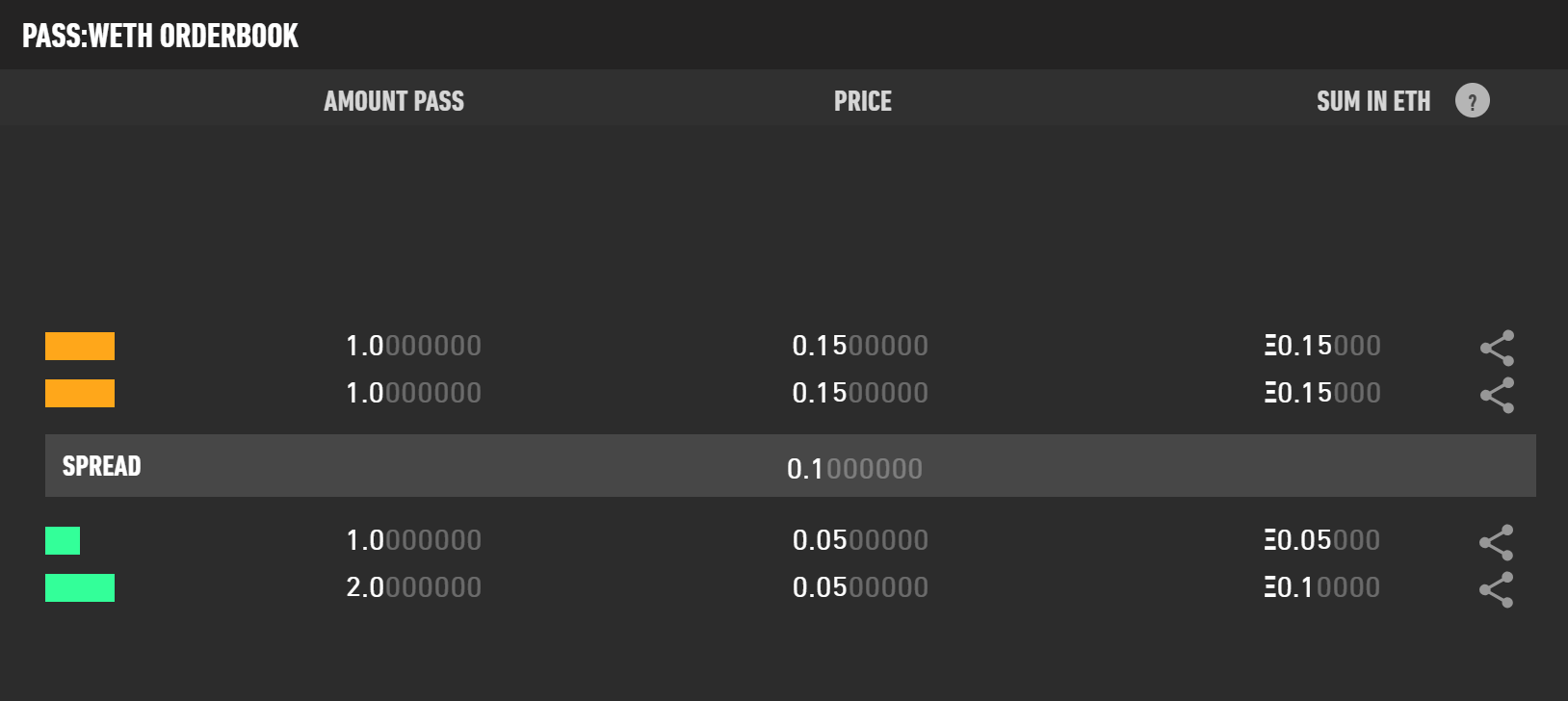
Task: Click the PASS:WETH ORDERBOOK title
Action: (160, 36)
